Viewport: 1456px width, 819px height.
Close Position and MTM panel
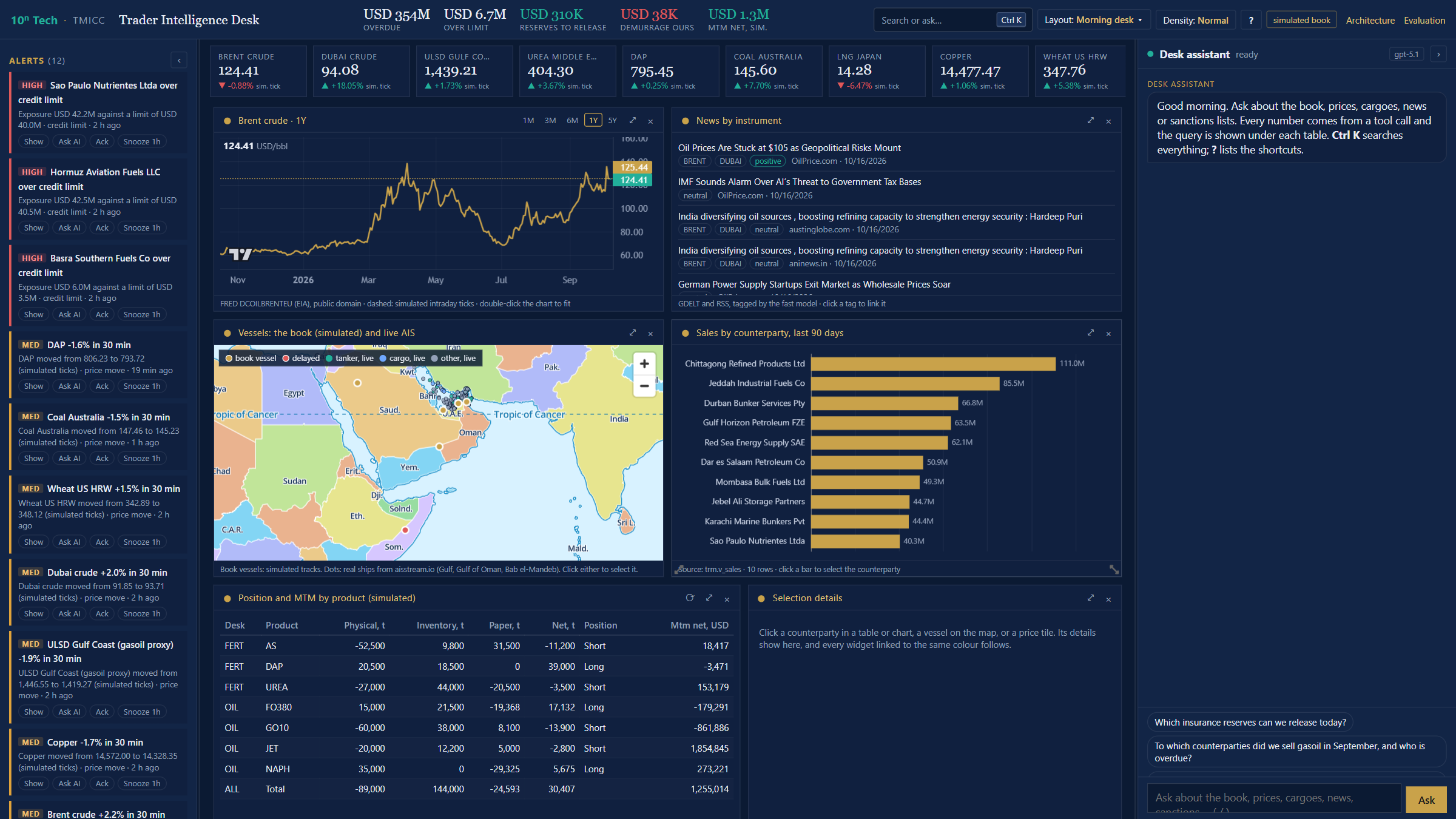pyautogui.click(x=727, y=599)
